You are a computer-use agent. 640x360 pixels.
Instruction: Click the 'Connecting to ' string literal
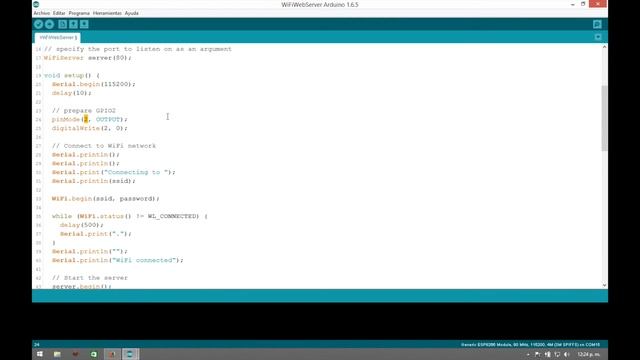136,172
